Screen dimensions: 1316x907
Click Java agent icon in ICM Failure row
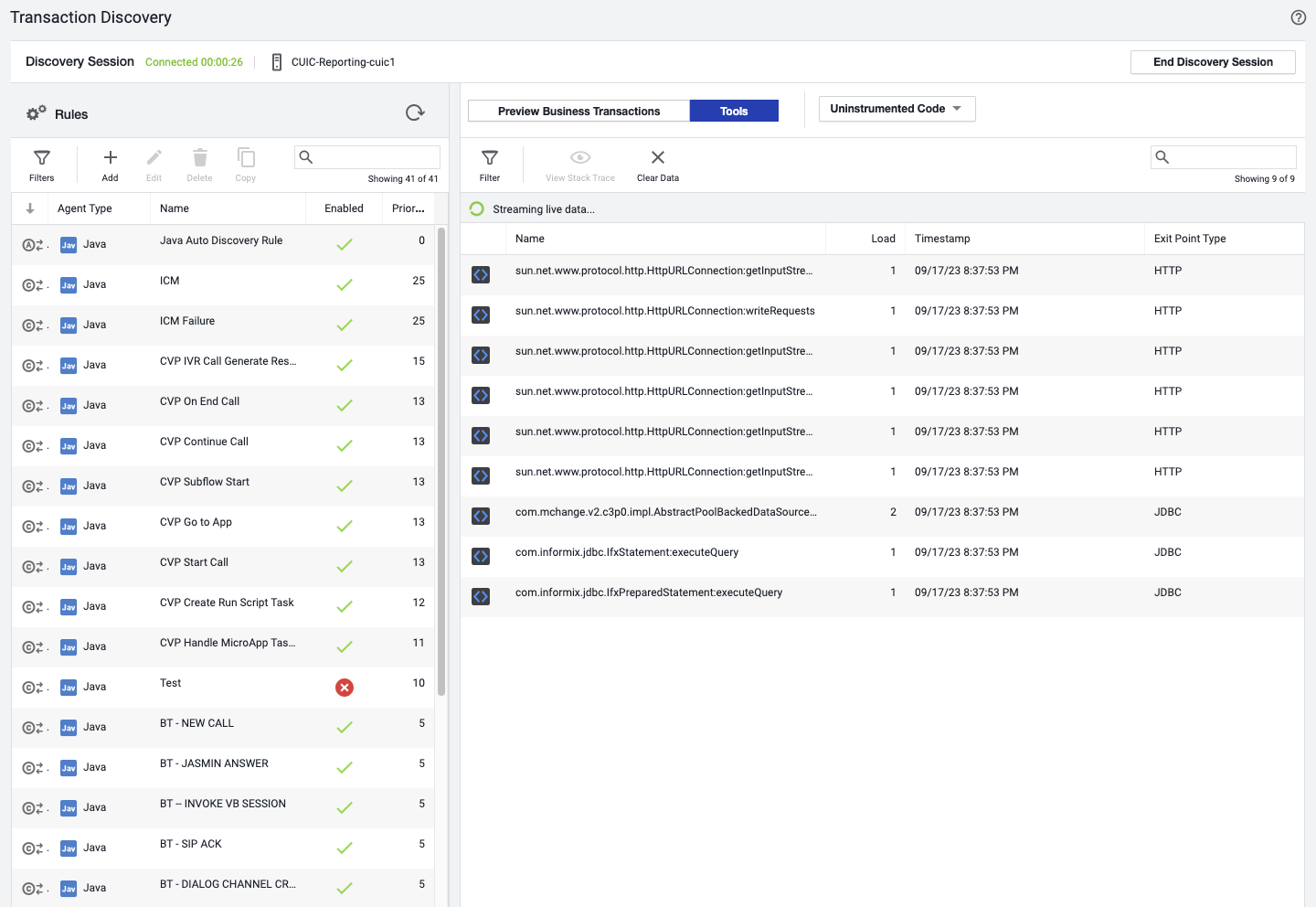[69, 325]
